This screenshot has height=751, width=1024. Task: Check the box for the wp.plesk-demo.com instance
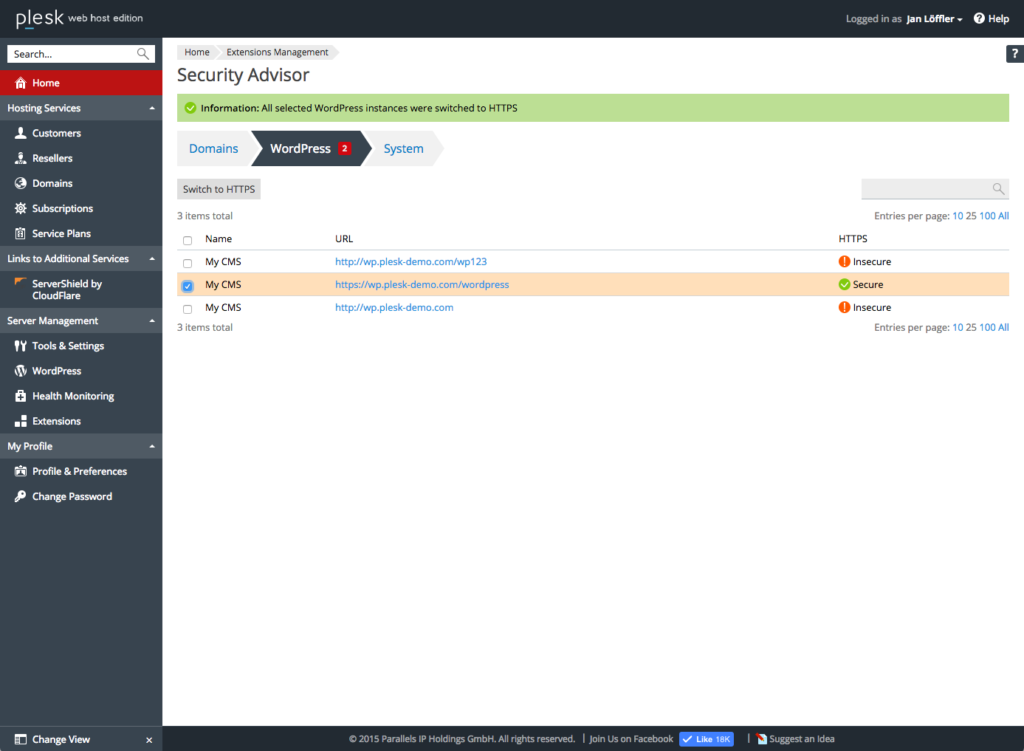click(x=187, y=309)
